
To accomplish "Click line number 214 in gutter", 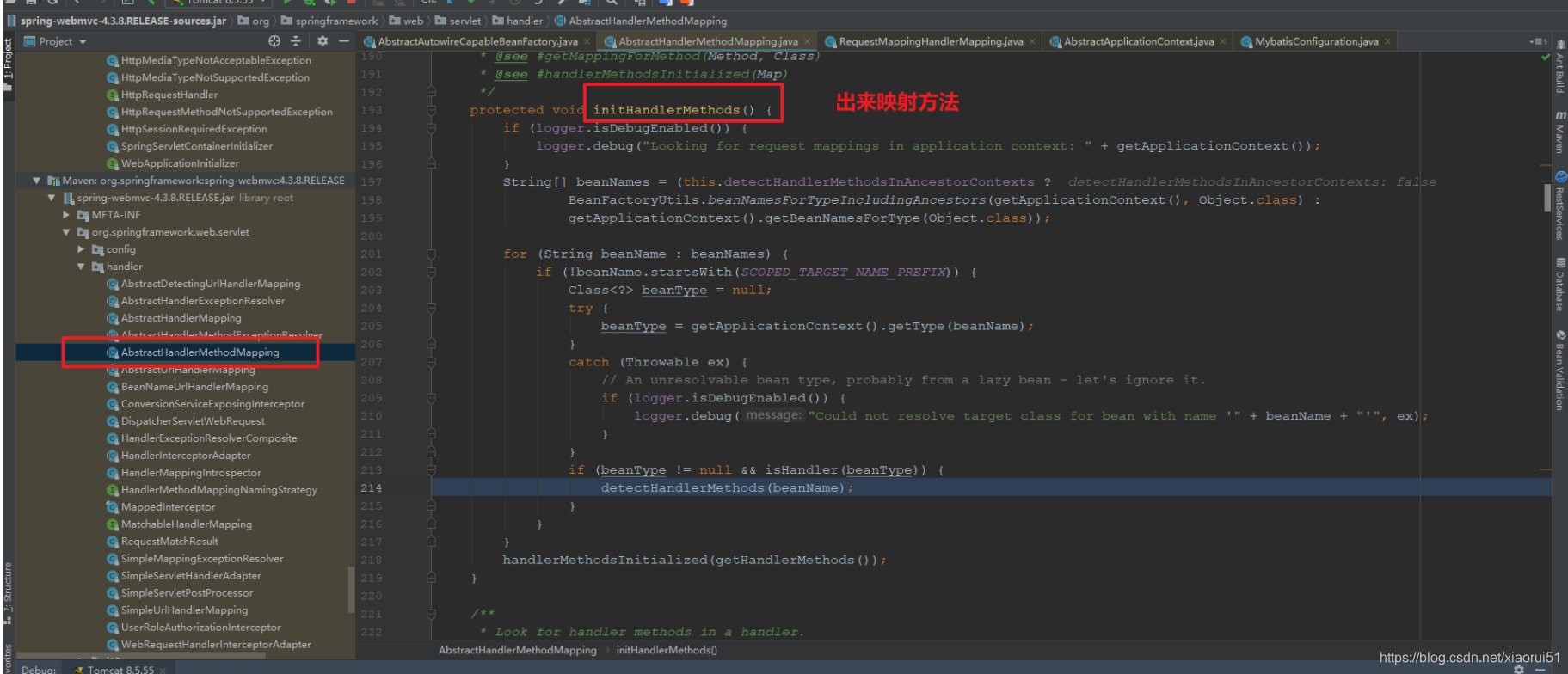I will click(372, 488).
